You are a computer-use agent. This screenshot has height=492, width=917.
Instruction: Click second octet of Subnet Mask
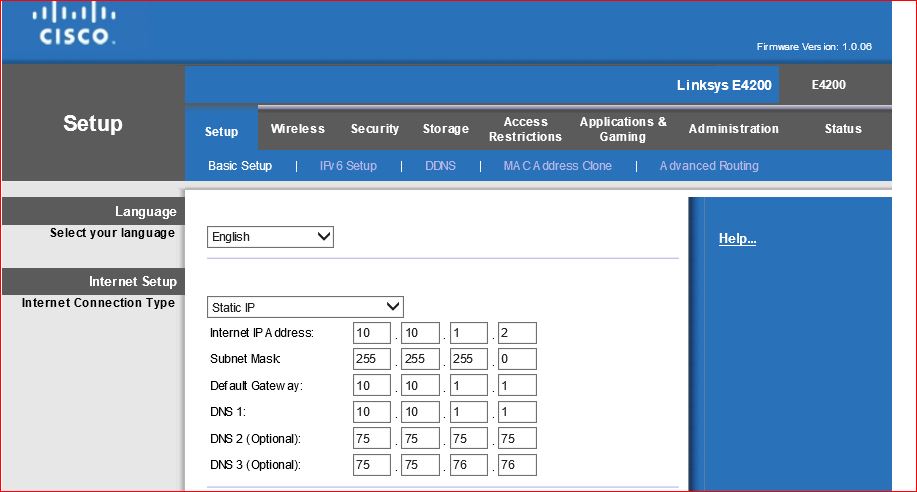tap(420, 359)
